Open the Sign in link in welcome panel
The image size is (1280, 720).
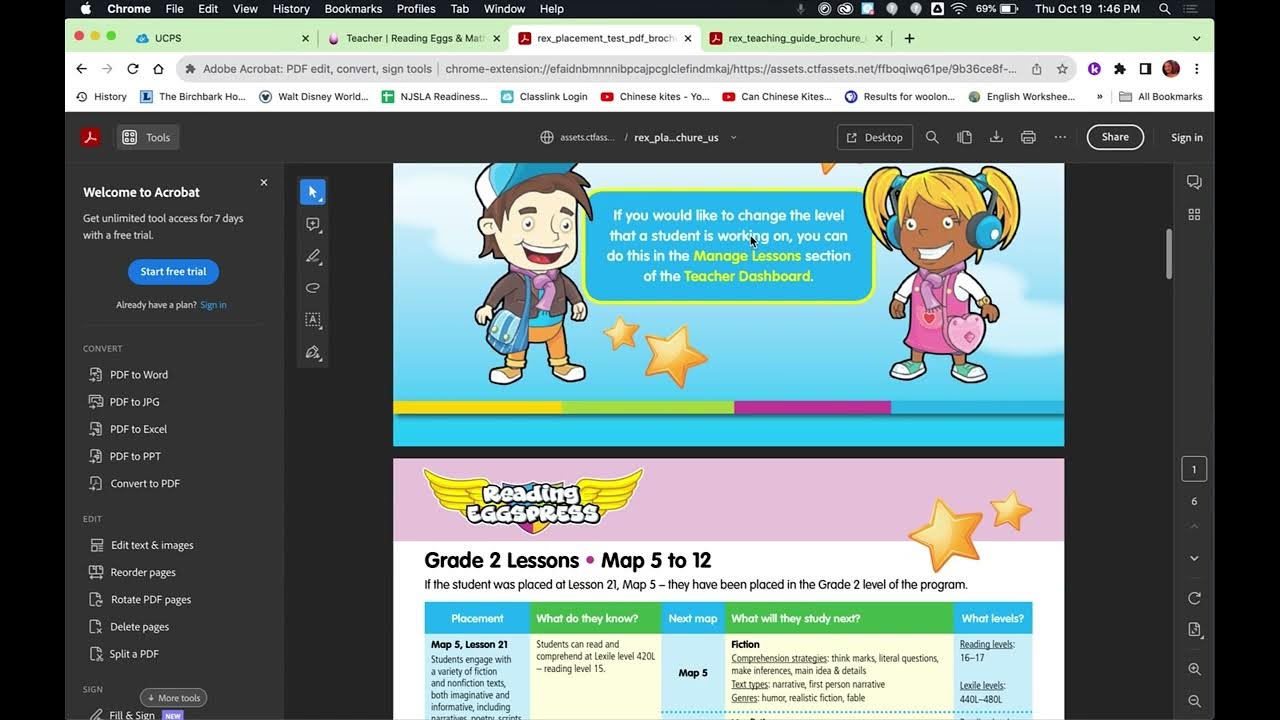coord(213,305)
